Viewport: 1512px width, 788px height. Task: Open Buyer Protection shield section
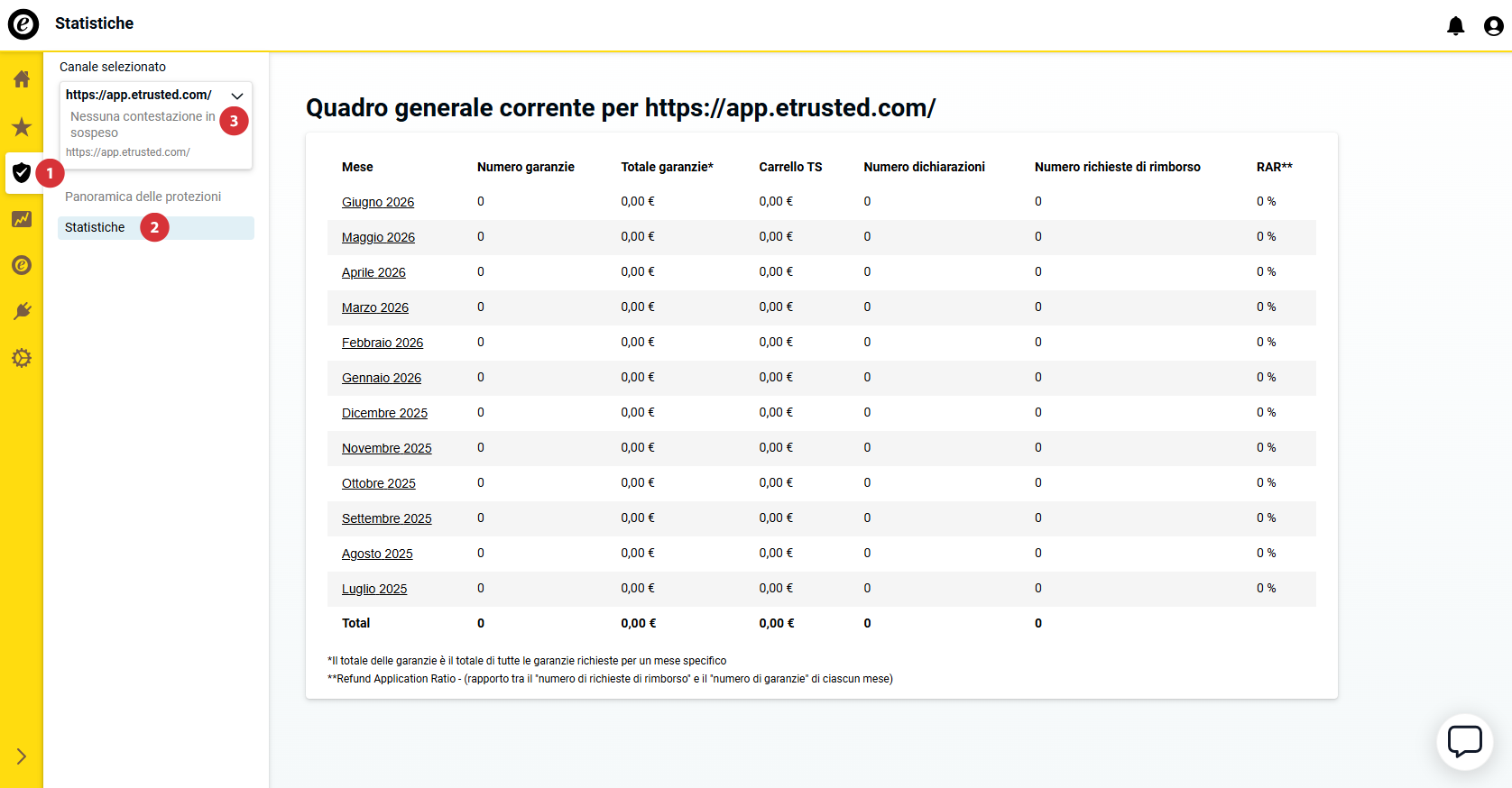point(22,172)
